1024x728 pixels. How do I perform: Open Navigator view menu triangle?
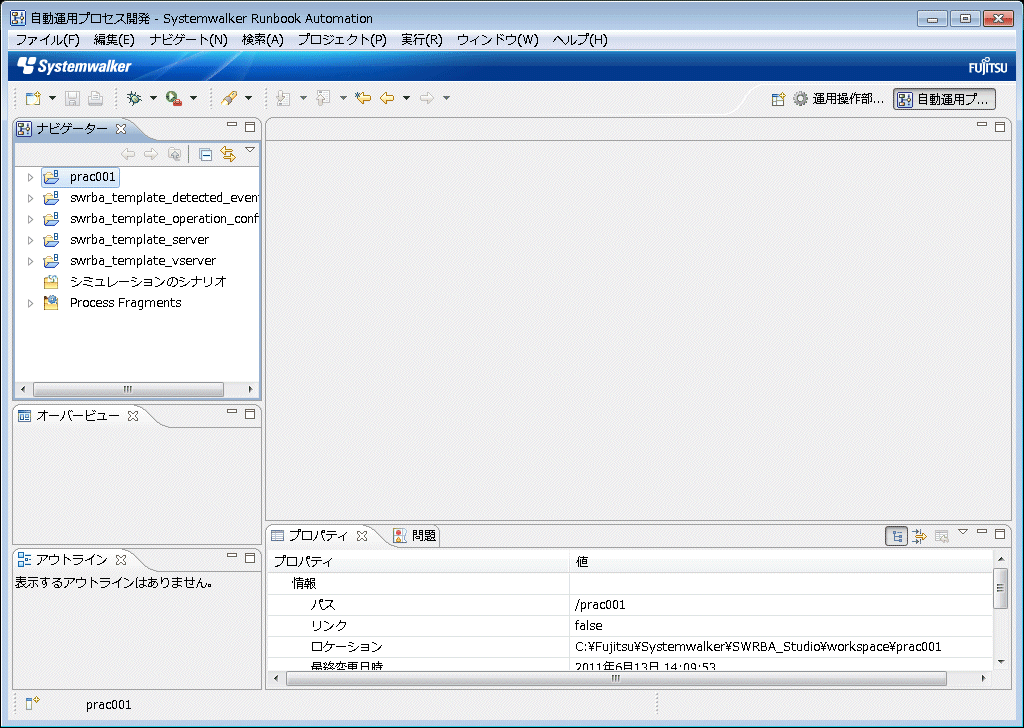coord(249,150)
